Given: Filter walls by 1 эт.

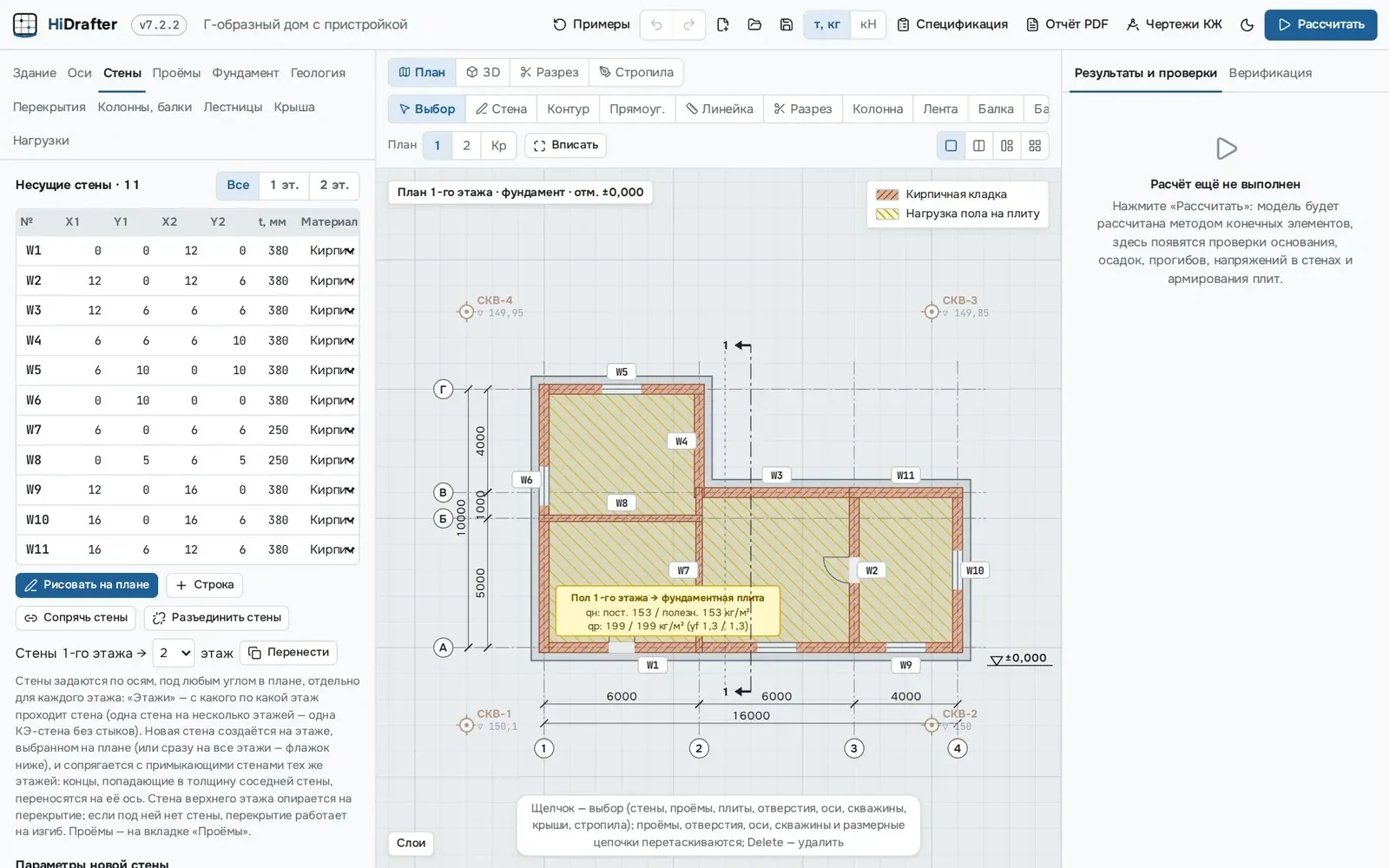Looking at the screenshot, I should (x=284, y=185).
